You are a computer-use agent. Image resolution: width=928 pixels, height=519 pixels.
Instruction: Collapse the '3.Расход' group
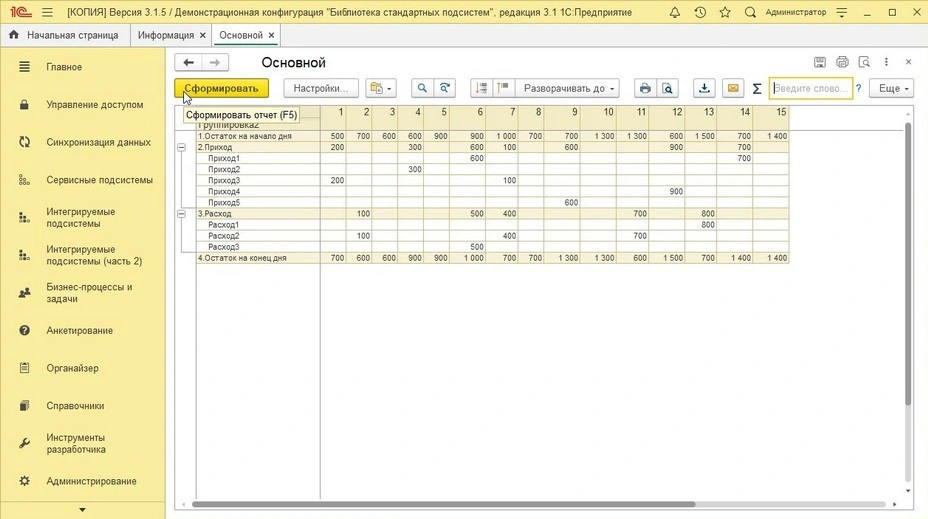click(181, 214)
